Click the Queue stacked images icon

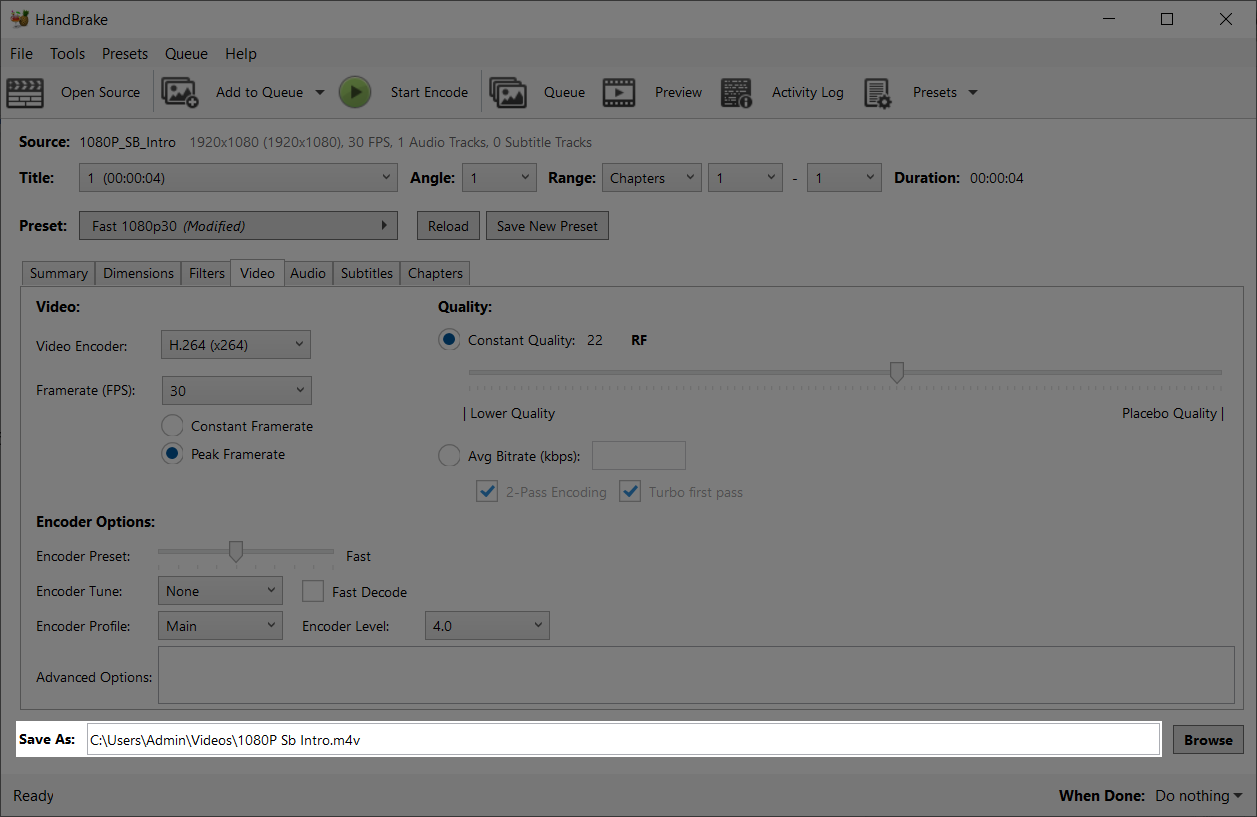pyautogui.click(x=508, y=92)
